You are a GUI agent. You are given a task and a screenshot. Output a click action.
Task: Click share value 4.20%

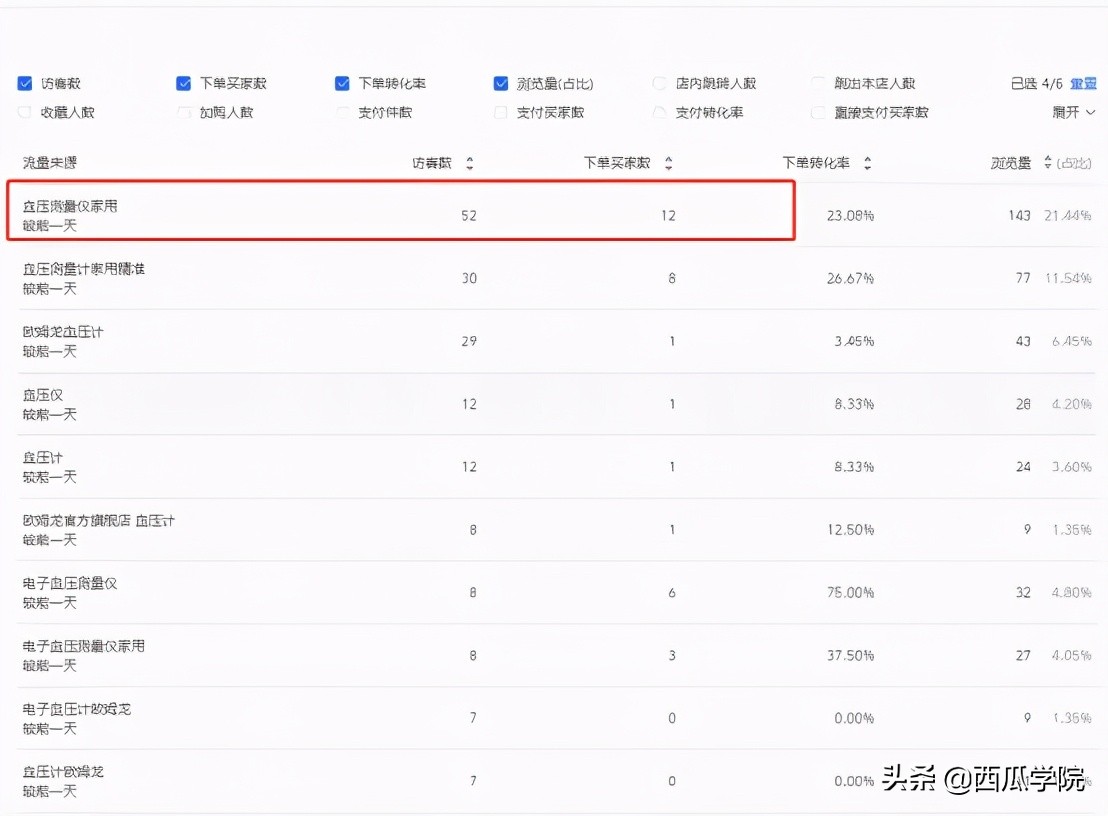pyautogui.click(x=1072, y=404)
